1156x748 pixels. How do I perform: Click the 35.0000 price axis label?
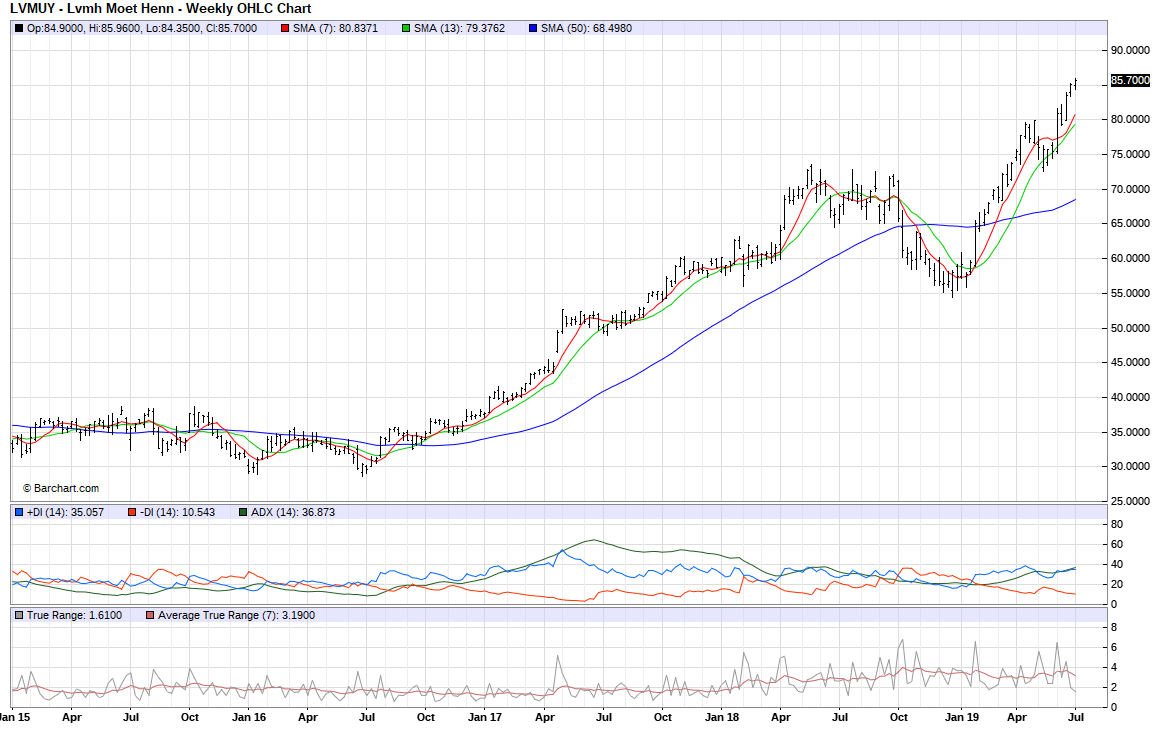(1130, 432)
